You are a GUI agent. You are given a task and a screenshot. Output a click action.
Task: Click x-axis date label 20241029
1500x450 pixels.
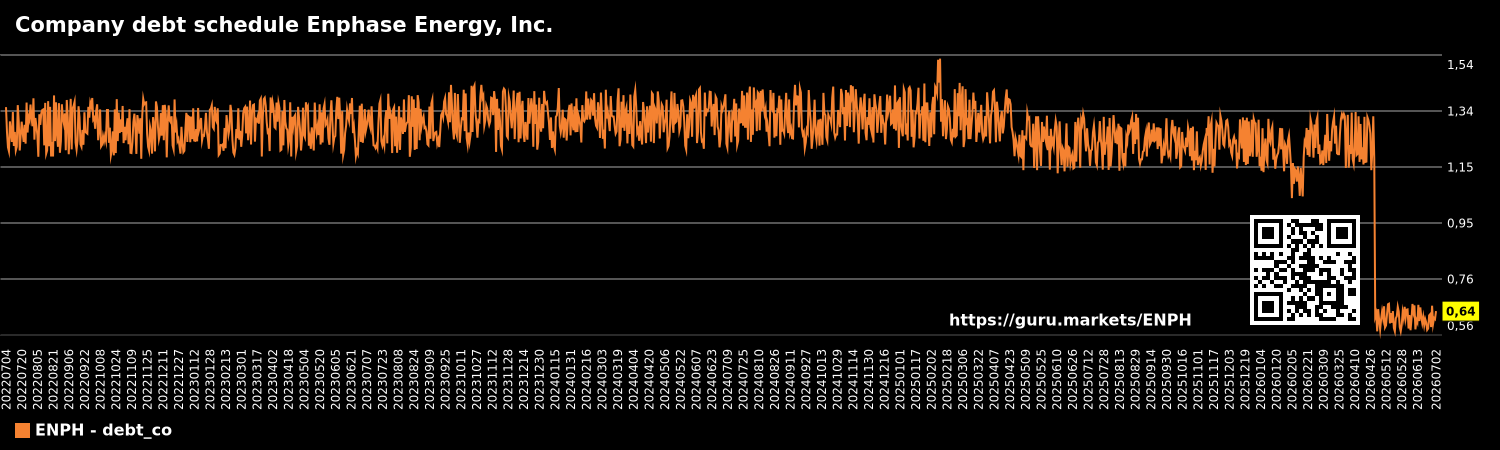(838, 379)
